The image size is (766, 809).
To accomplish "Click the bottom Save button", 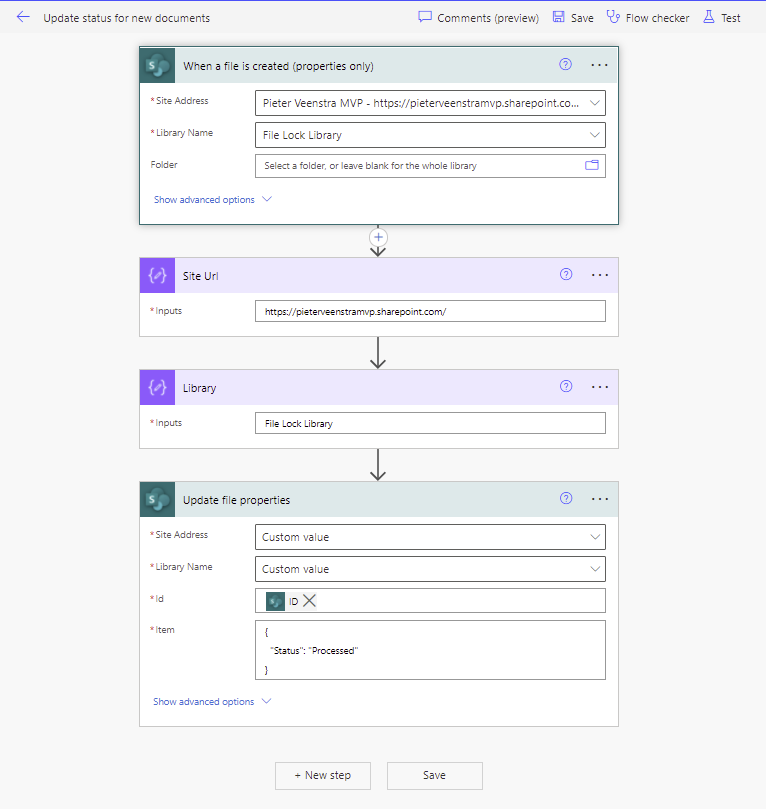I will click(x=435, y=775).
